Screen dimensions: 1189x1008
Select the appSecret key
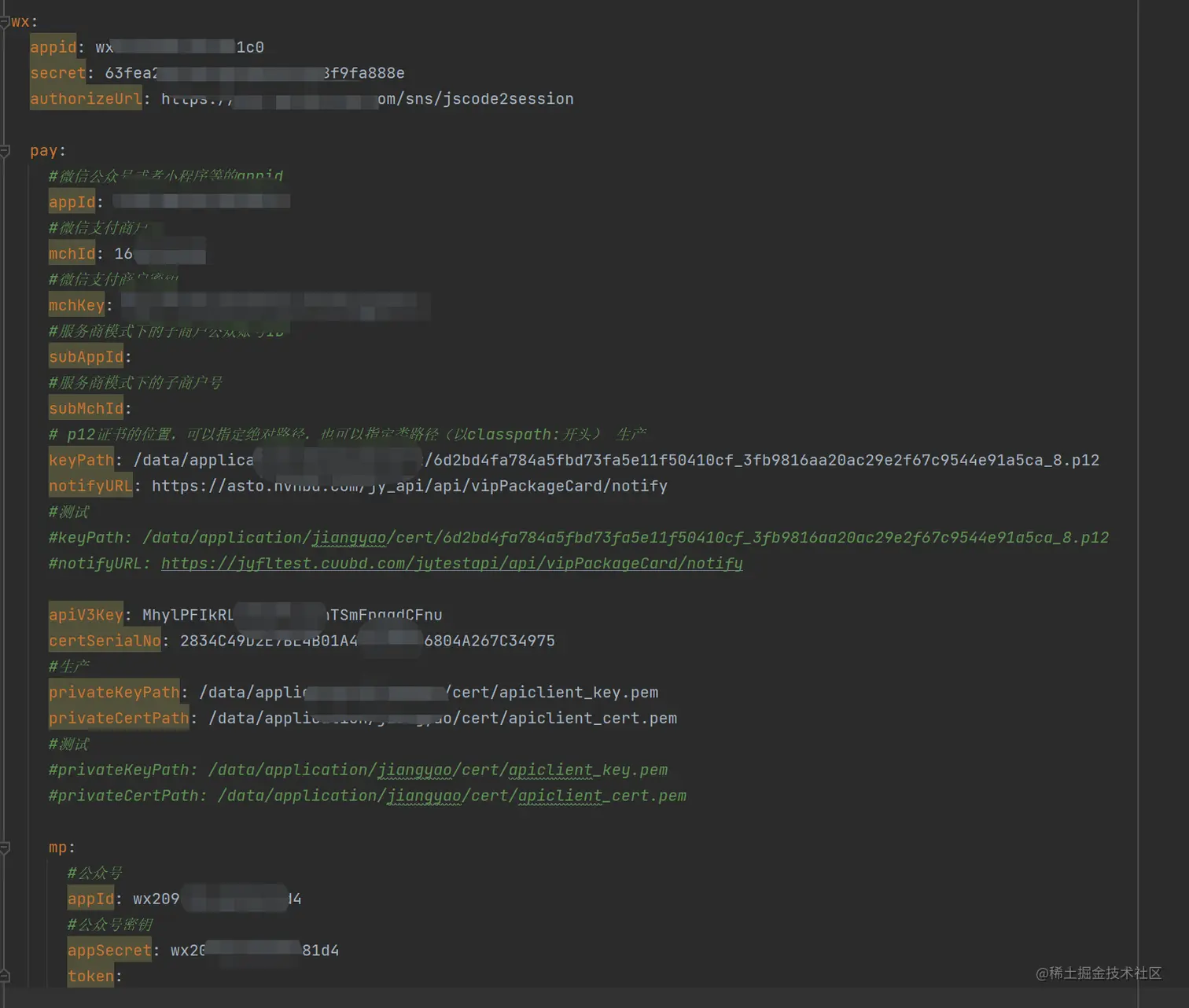(109, 951)
